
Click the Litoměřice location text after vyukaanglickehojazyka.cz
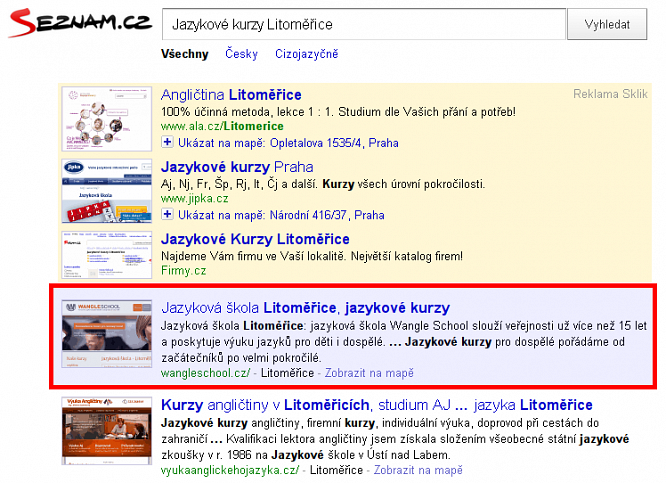coord(336,470)
